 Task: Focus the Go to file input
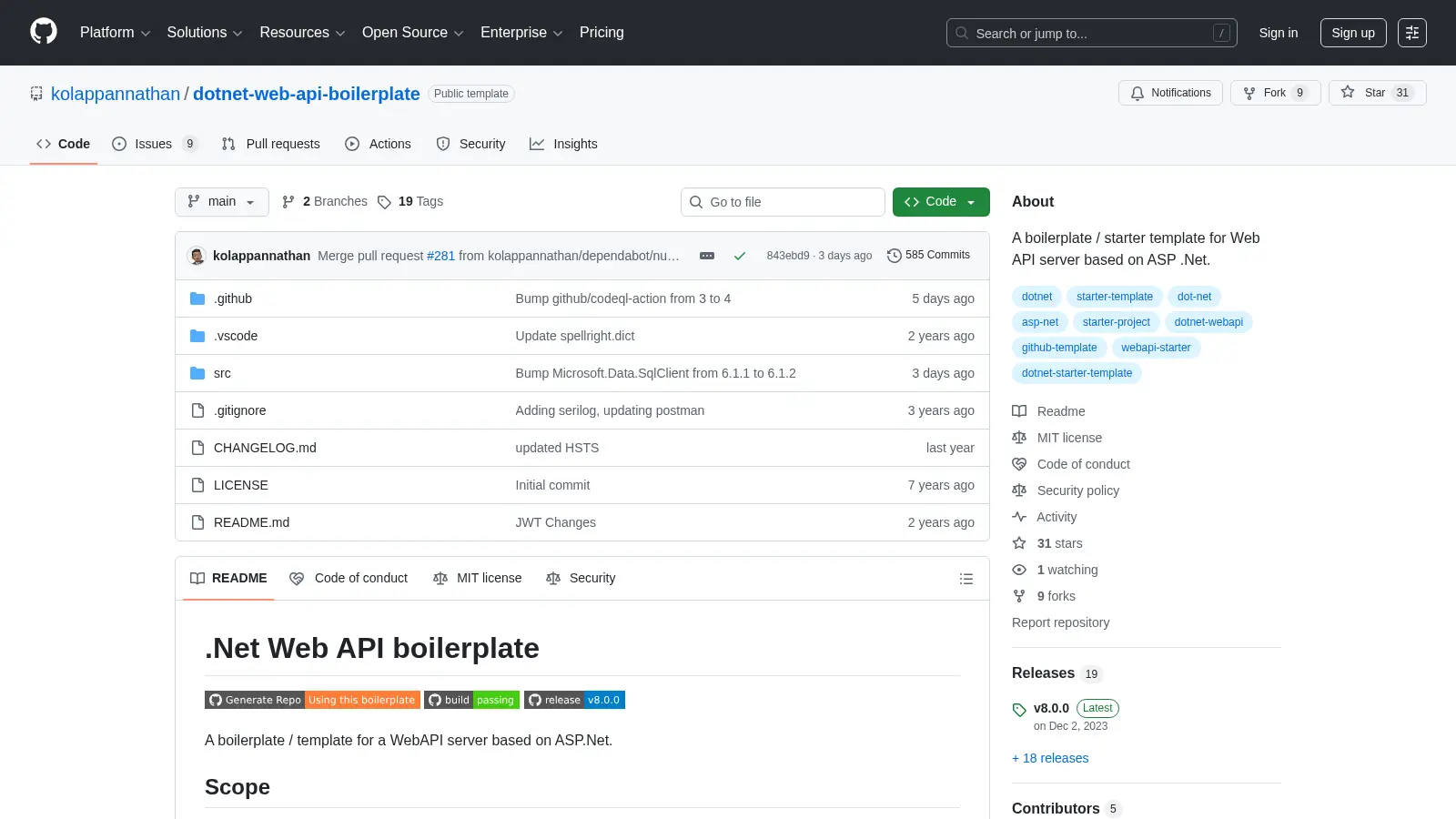(x=783, y=202)
